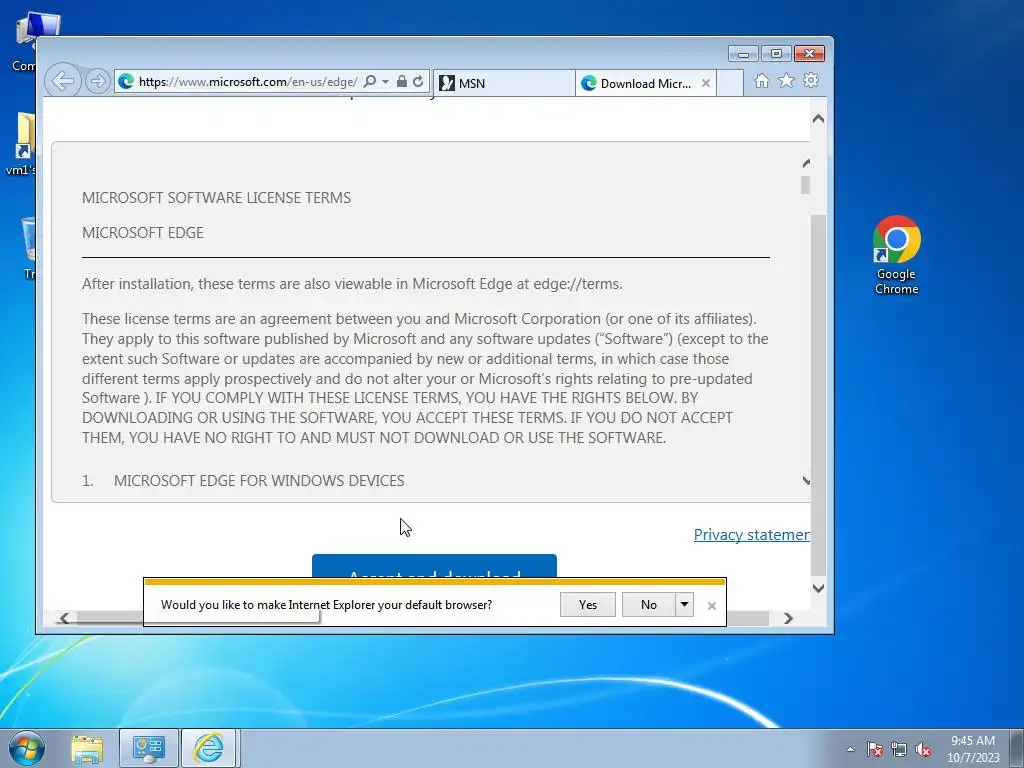This screenshot has height=768, width=1024.
Task: Minimize the Internet Explorer window
Action: point(743,54)
